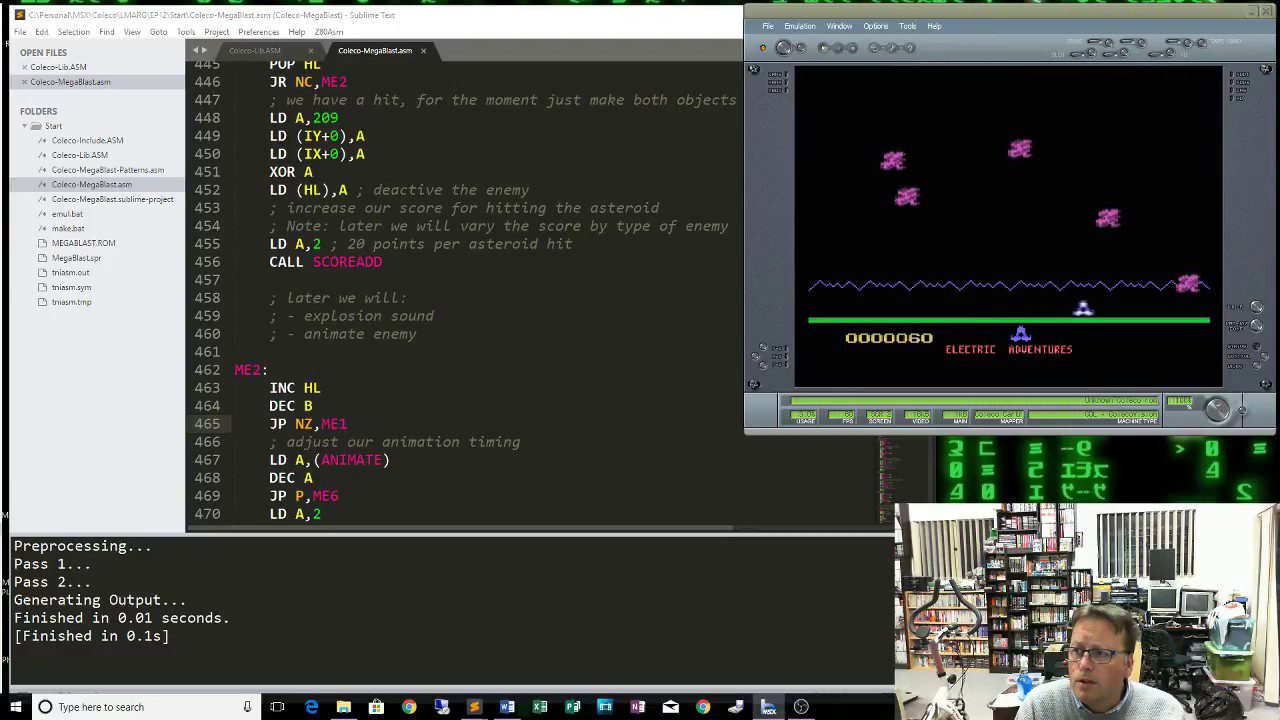Switch to Sublime Text taskbar icon

click(474, 707)
